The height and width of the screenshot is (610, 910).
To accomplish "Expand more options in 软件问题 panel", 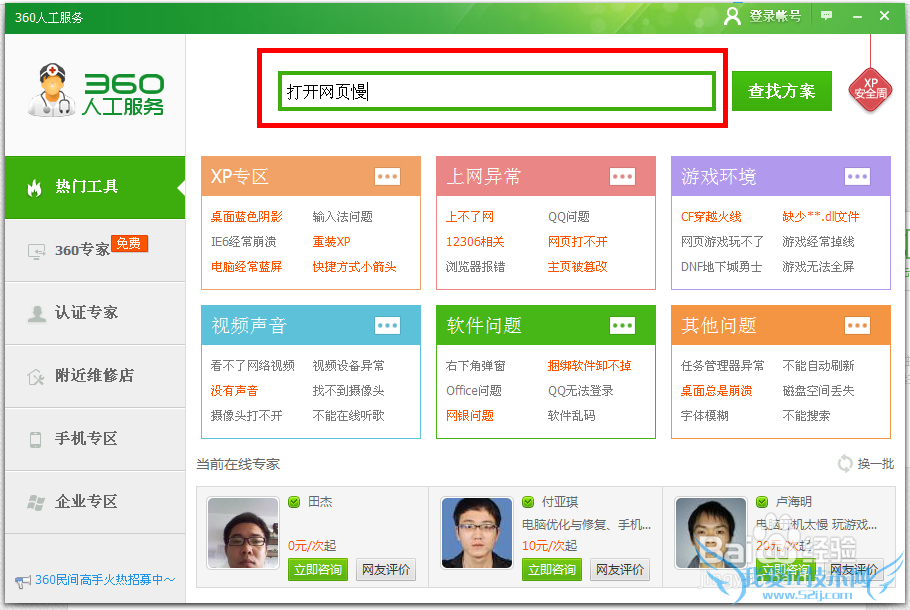I will (x=622, y=326).
